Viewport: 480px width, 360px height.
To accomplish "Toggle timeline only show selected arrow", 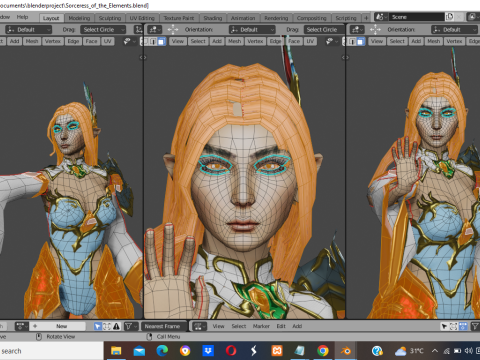I will pyautogui.click(x=444, y=326).
